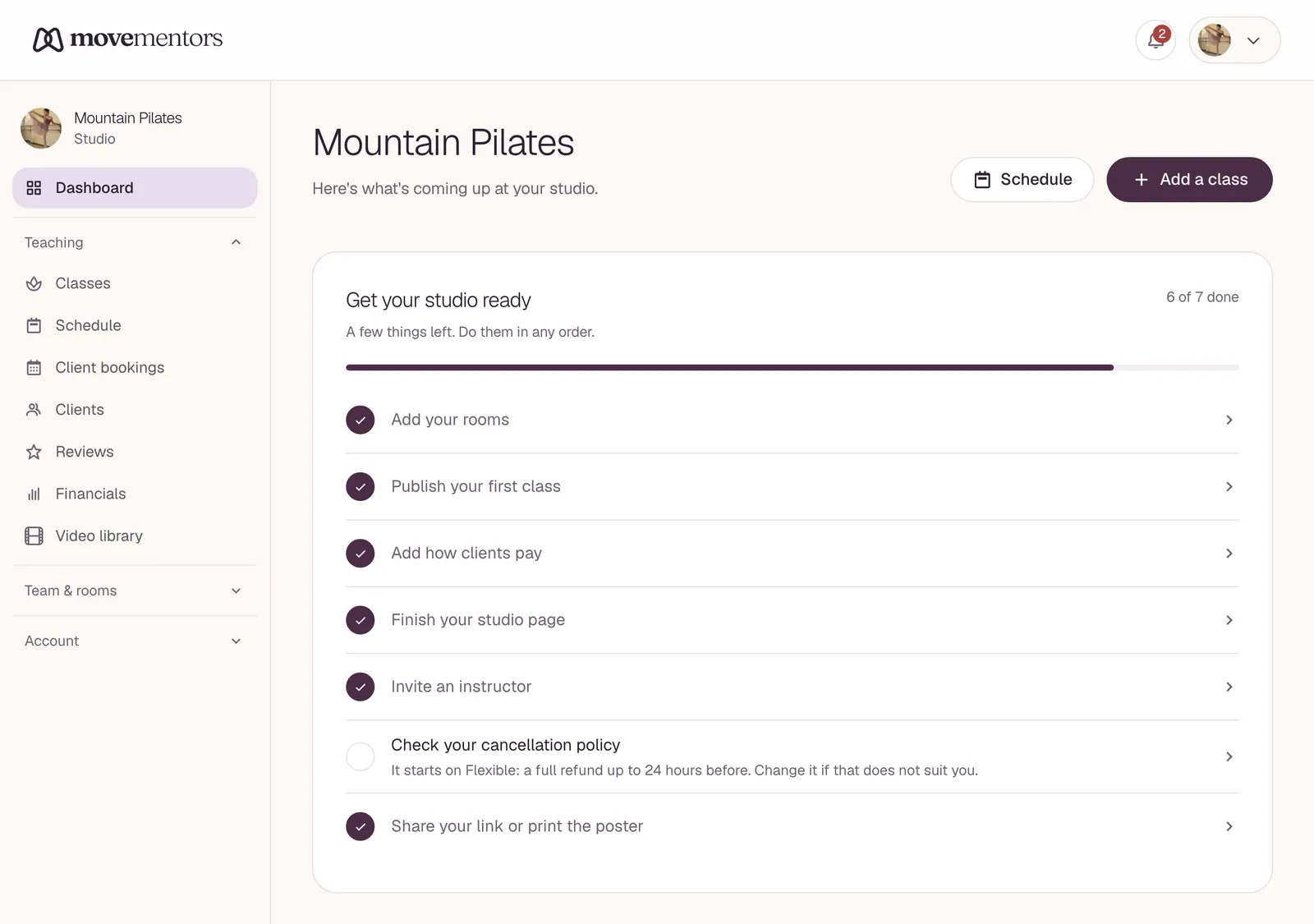
Task: Toggle the Add your rooms checkmark
Action: 361,420
